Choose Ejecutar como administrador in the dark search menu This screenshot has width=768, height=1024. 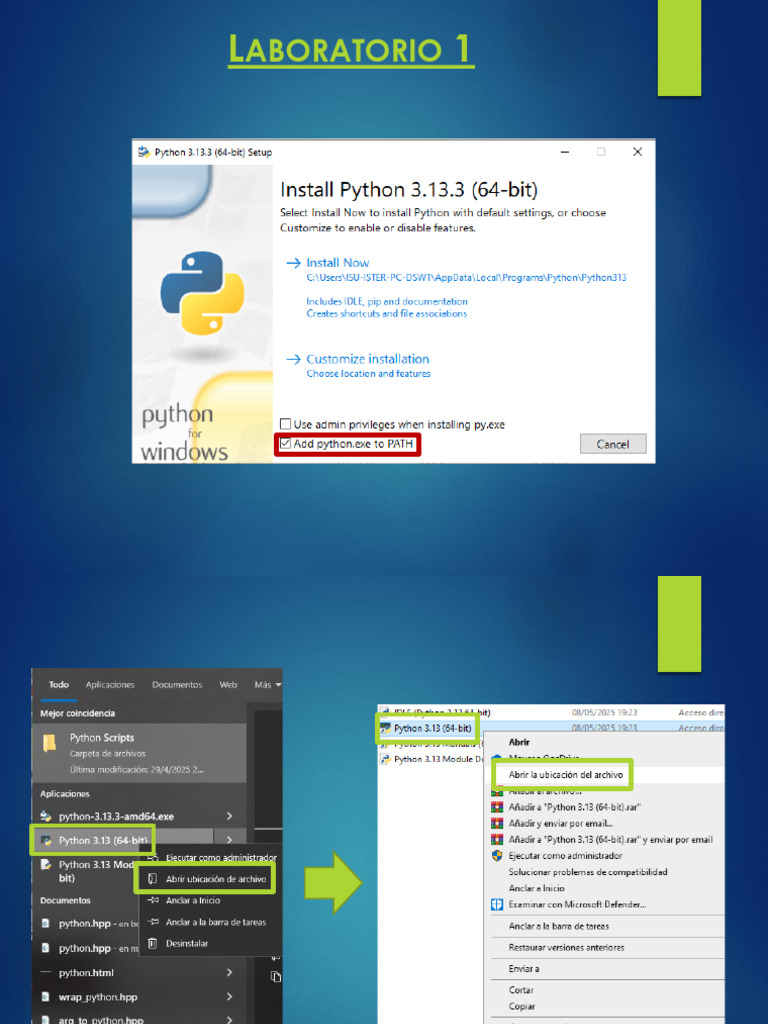(x=221, y=857)
